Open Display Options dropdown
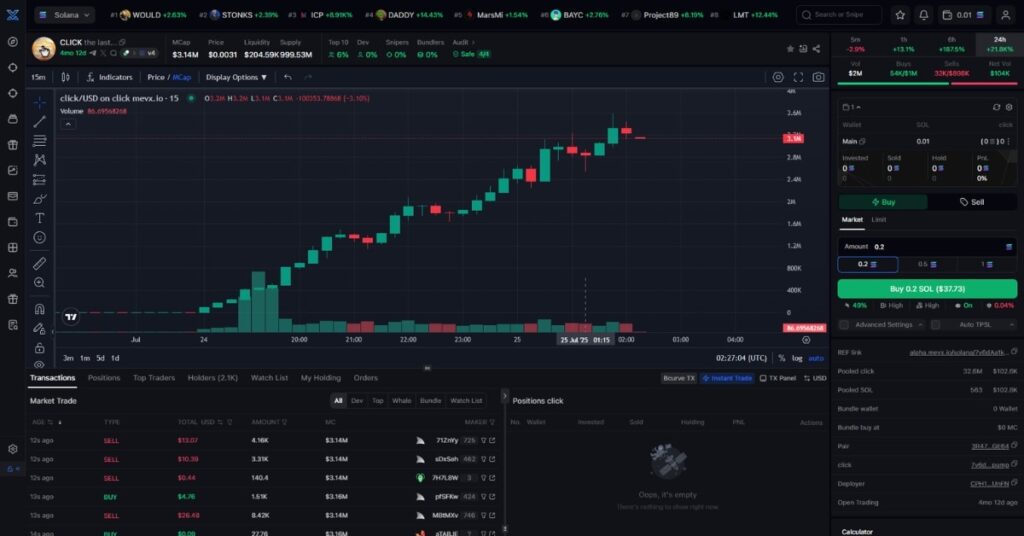The image size is (1024, 536). click(x=236, y=77)
